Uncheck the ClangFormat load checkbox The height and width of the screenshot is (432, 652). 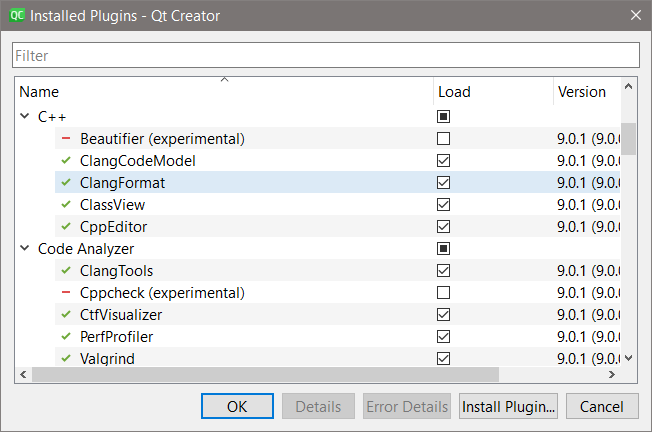pyautogui.click(x=443, y=183)
